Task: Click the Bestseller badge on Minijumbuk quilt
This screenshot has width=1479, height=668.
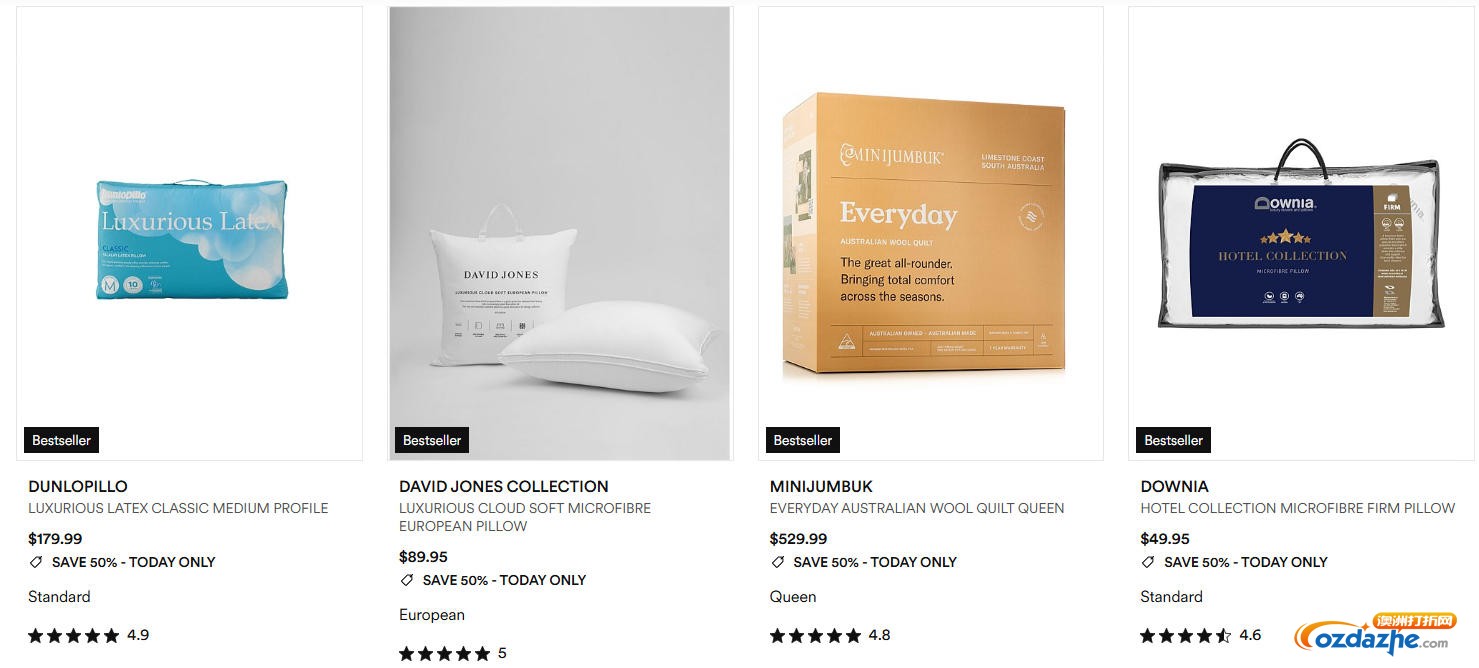Action: (x=803, y=440)
